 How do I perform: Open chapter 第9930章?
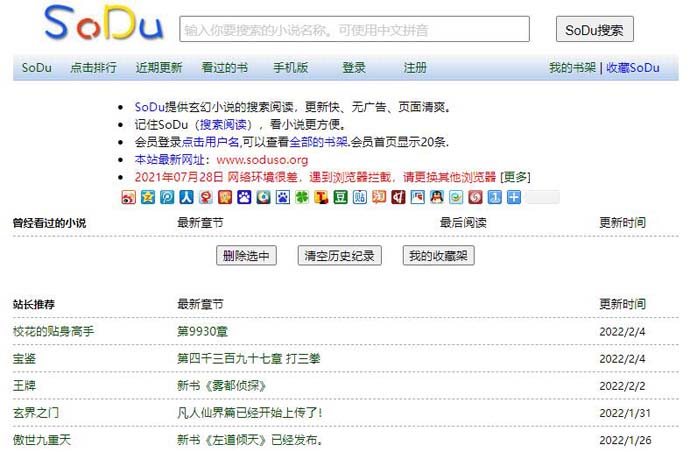[202, 331]
